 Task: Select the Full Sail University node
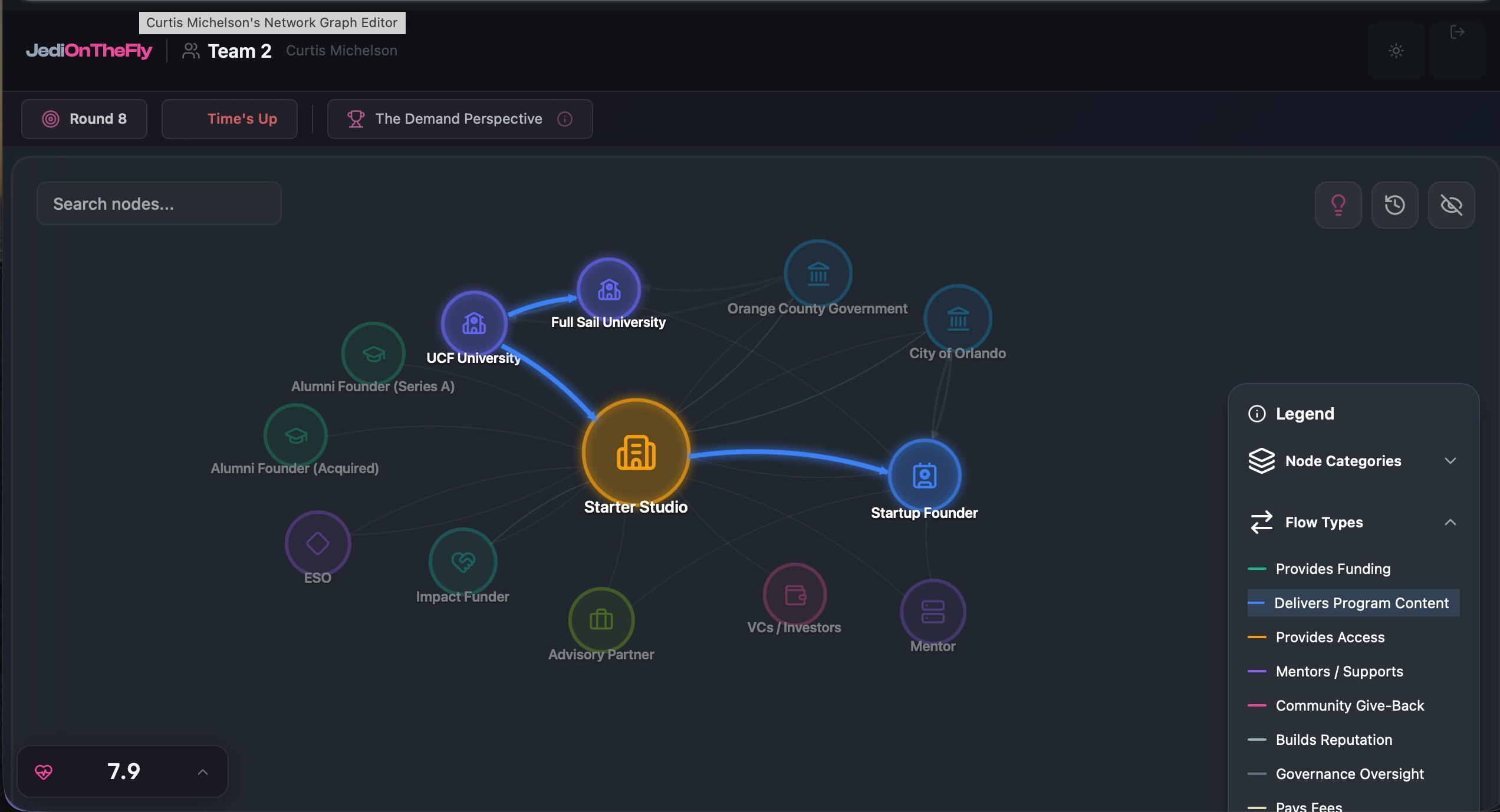608,290
